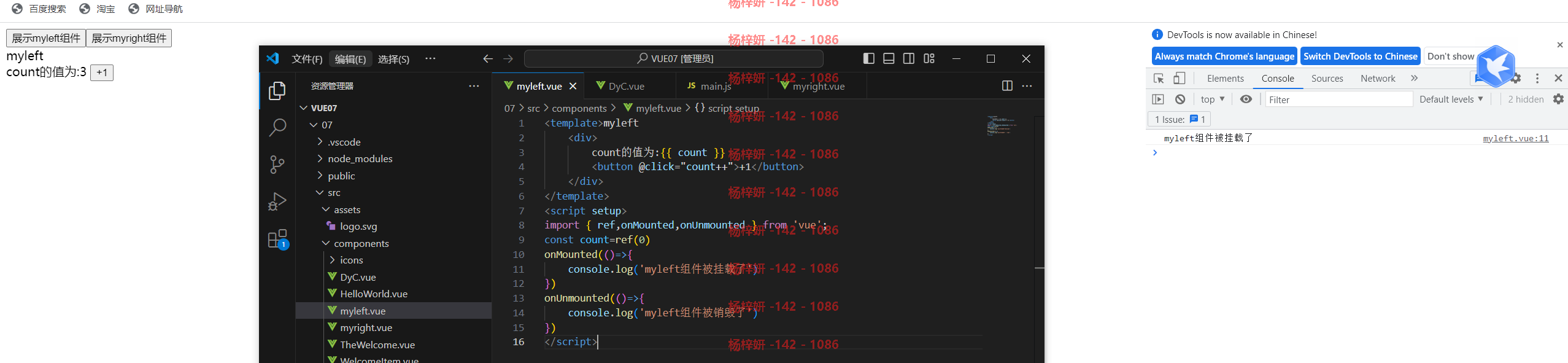
Task: Create live expression eye icon
Action: click(x=1246, y=99)
